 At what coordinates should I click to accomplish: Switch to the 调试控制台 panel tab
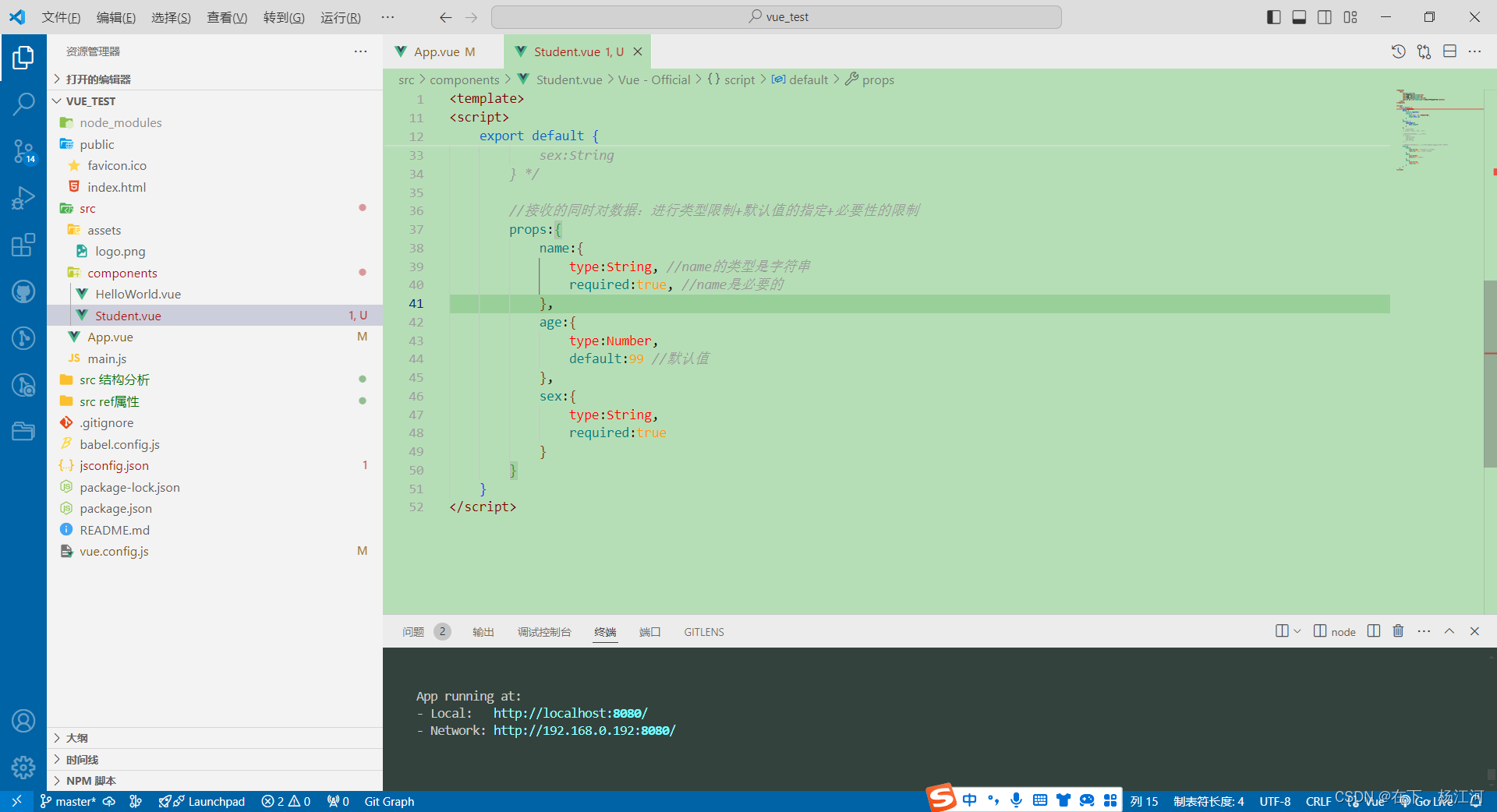(x=544, y=632)
